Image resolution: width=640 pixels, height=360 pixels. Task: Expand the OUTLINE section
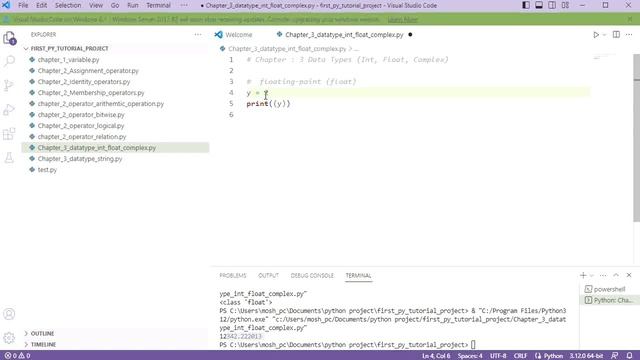[42, 333]
